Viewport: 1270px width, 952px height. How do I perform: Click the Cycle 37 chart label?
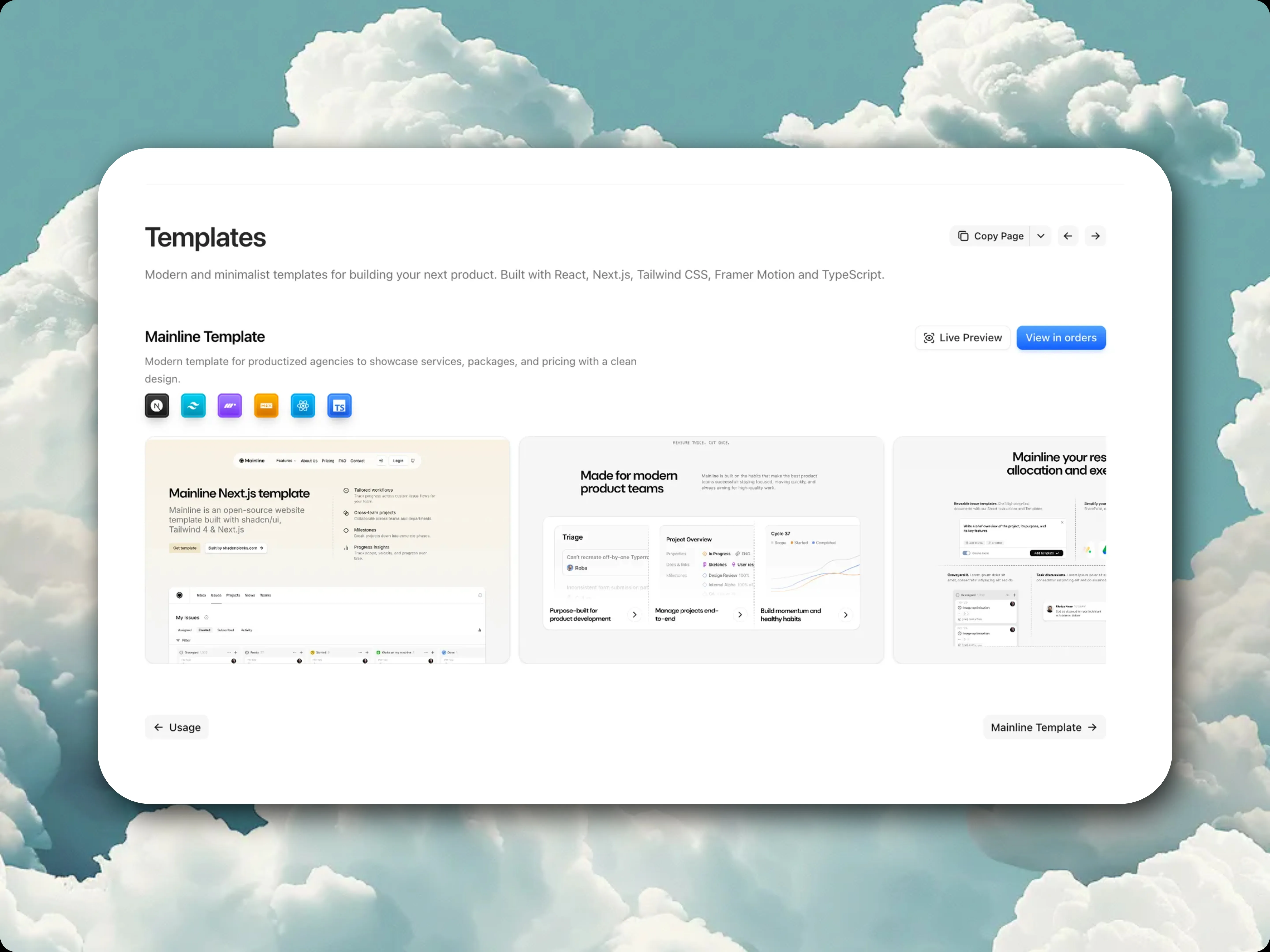(x=780, y=534)
